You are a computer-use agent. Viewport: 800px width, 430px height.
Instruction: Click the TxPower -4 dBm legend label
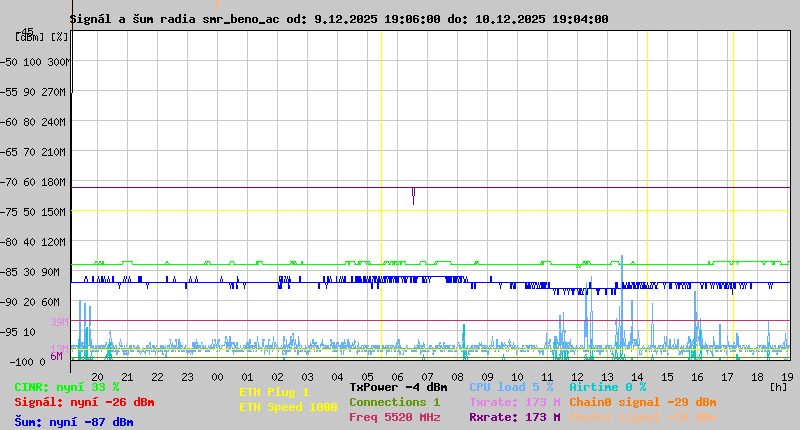click(398, 387)
